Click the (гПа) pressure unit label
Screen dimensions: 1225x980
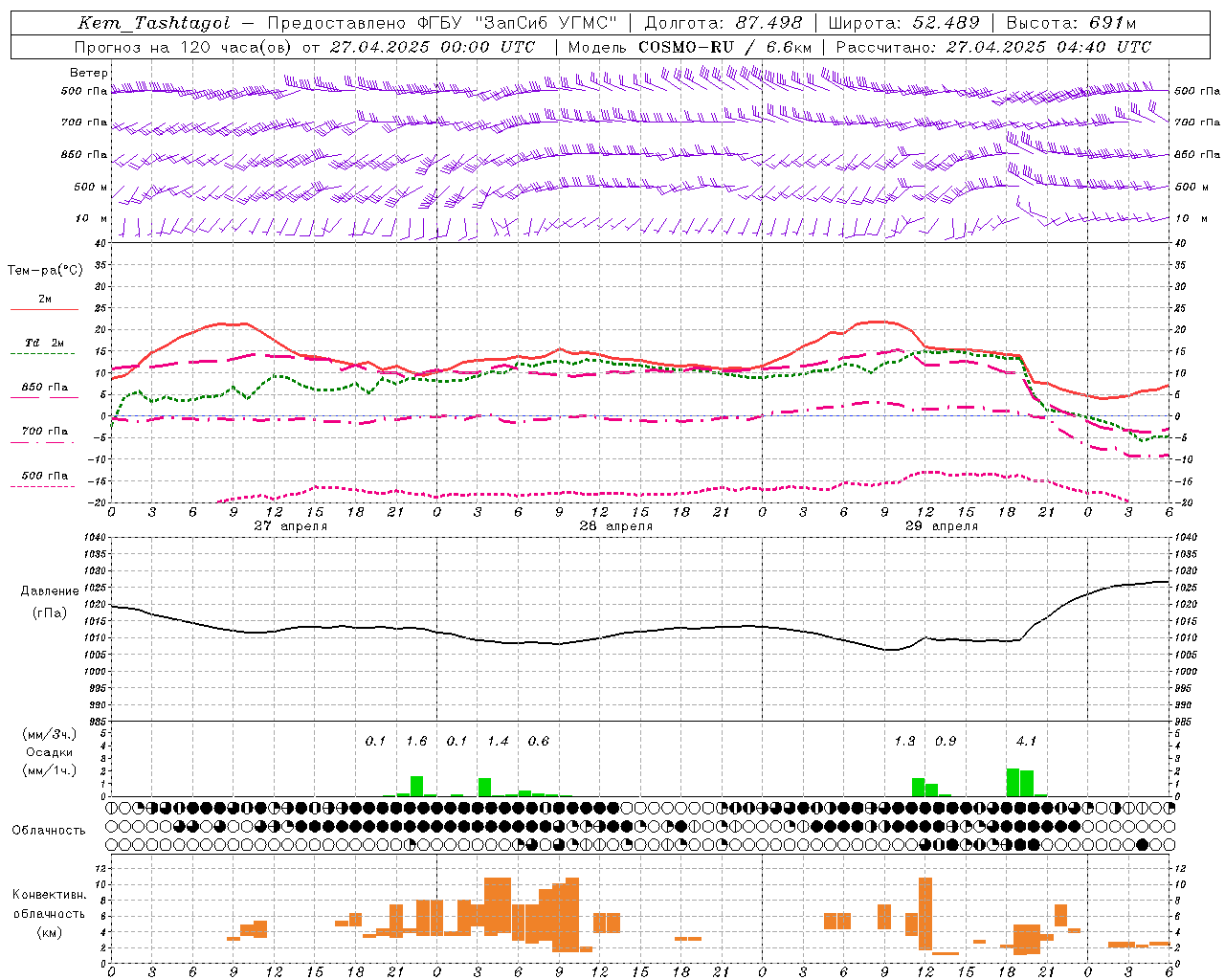tap(50, 613)
